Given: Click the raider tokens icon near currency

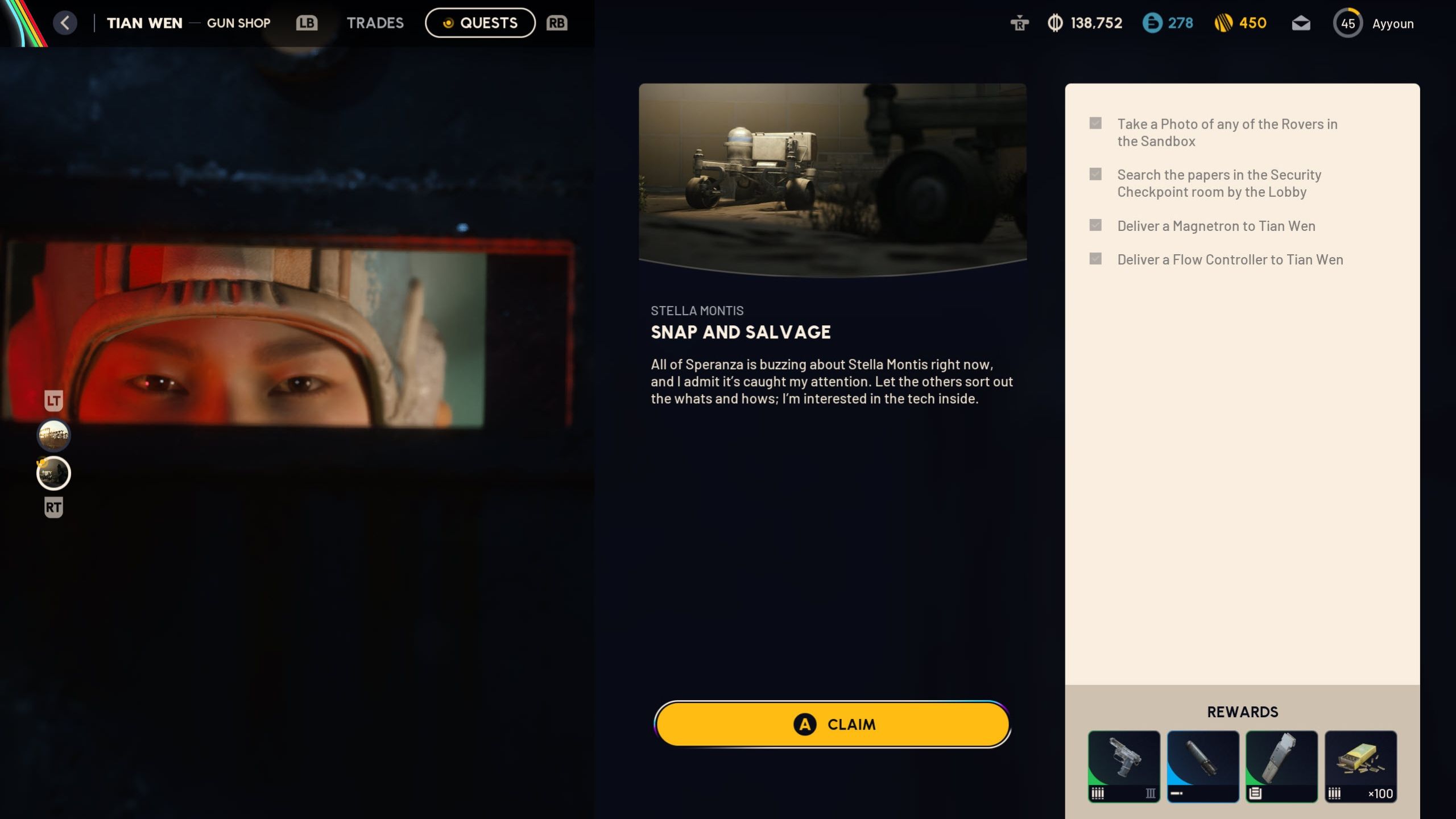Looking at the screenshot, I should (1019, 23).
